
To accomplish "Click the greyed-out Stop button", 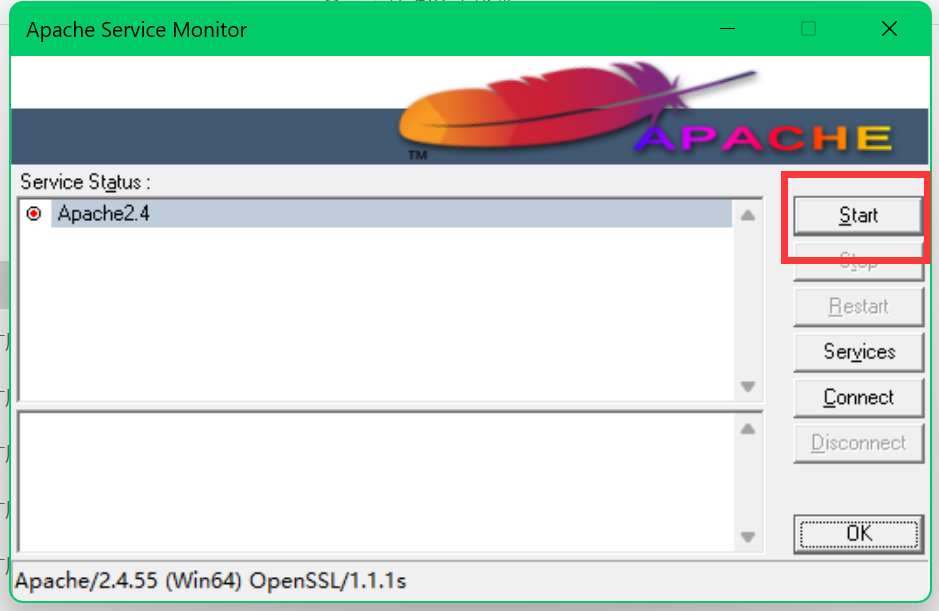I will 858,261.
